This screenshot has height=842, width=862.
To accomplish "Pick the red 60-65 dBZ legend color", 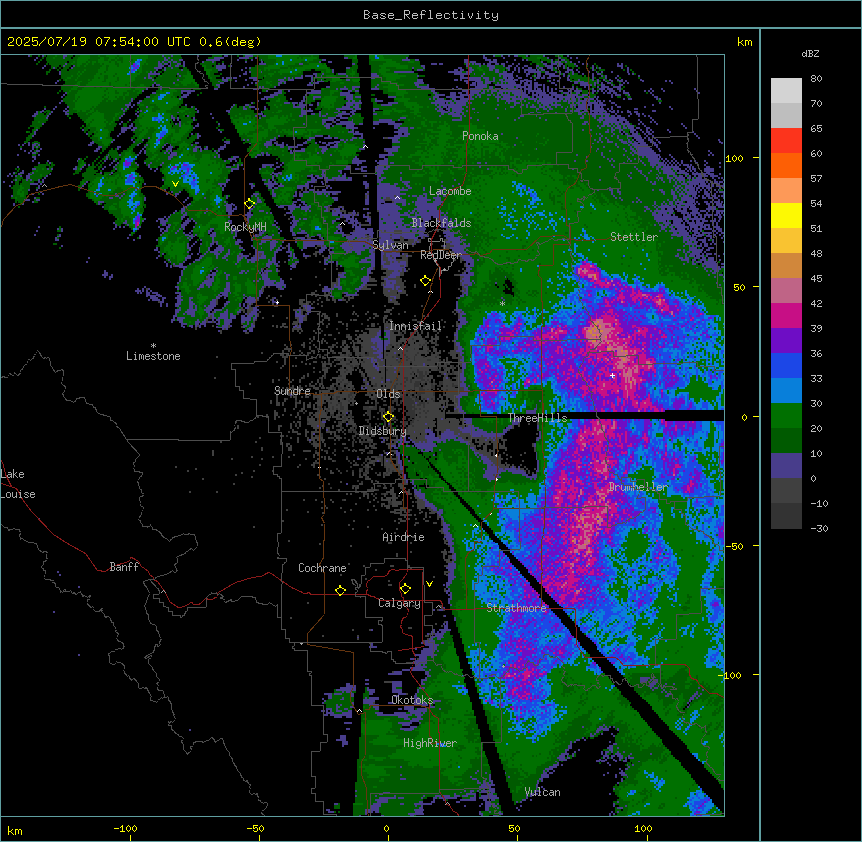I will pos(786,141).
